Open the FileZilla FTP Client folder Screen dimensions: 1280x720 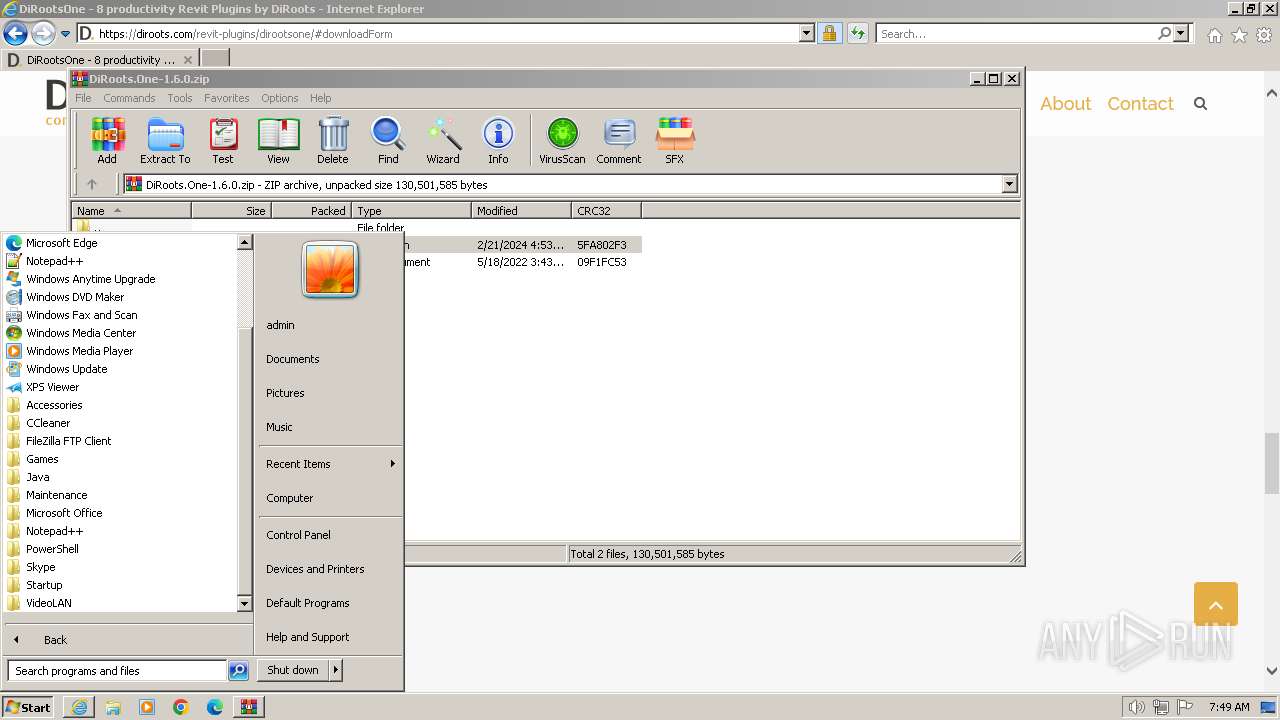coord(69,441)
